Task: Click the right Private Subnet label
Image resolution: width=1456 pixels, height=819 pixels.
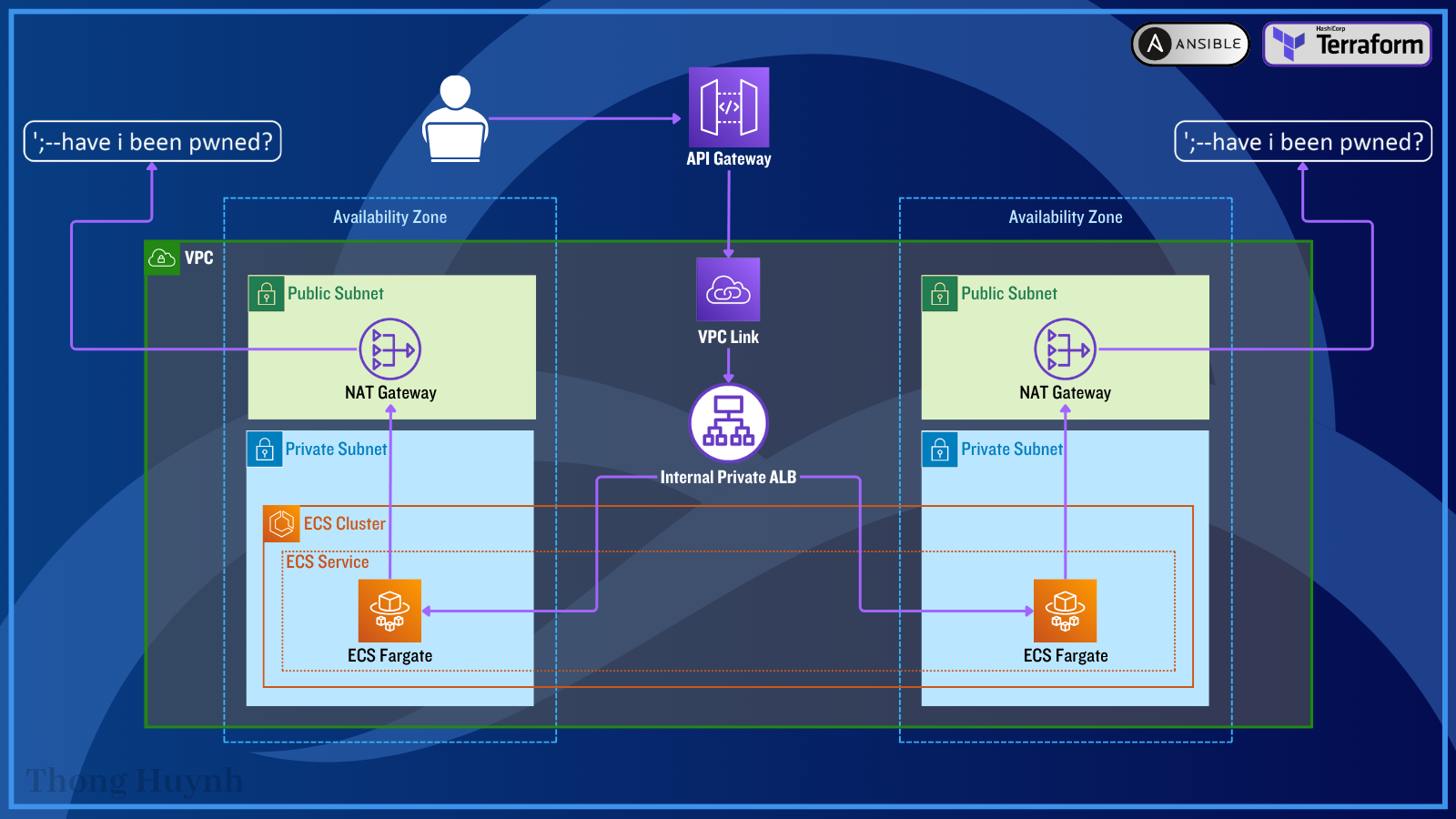Action: 1012,450
